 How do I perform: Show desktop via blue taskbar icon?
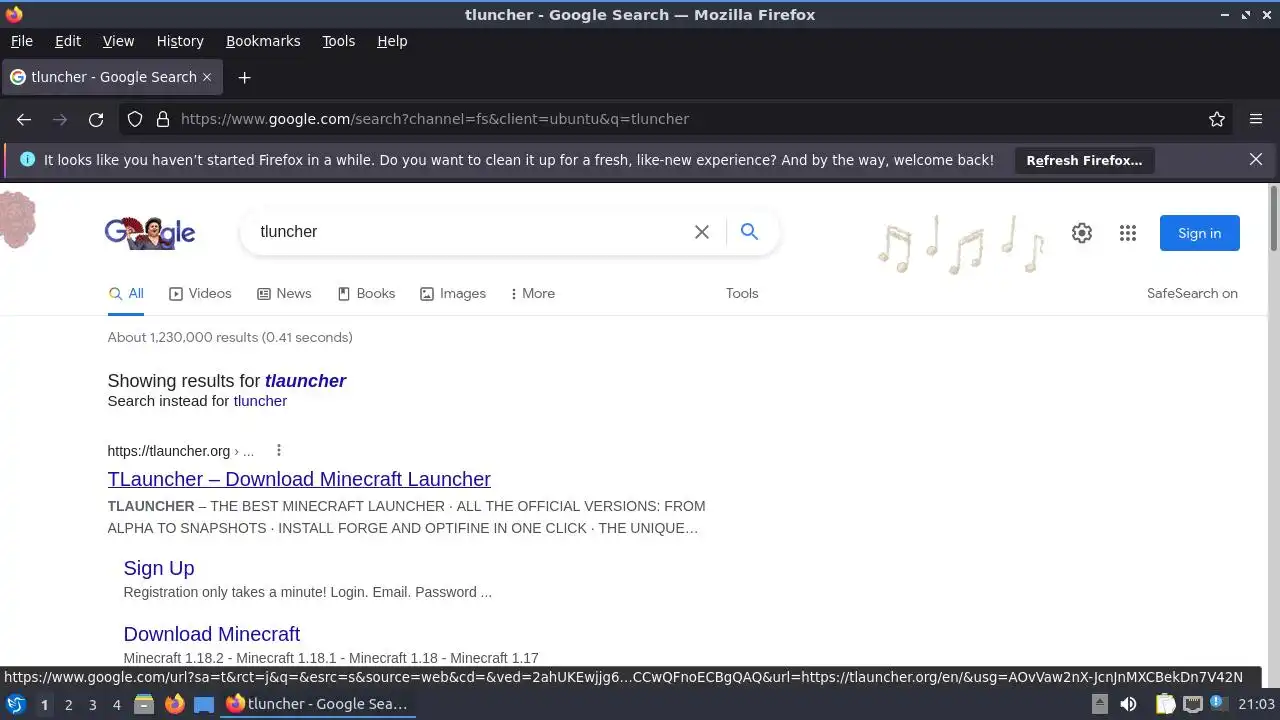[x=204, y=704]
